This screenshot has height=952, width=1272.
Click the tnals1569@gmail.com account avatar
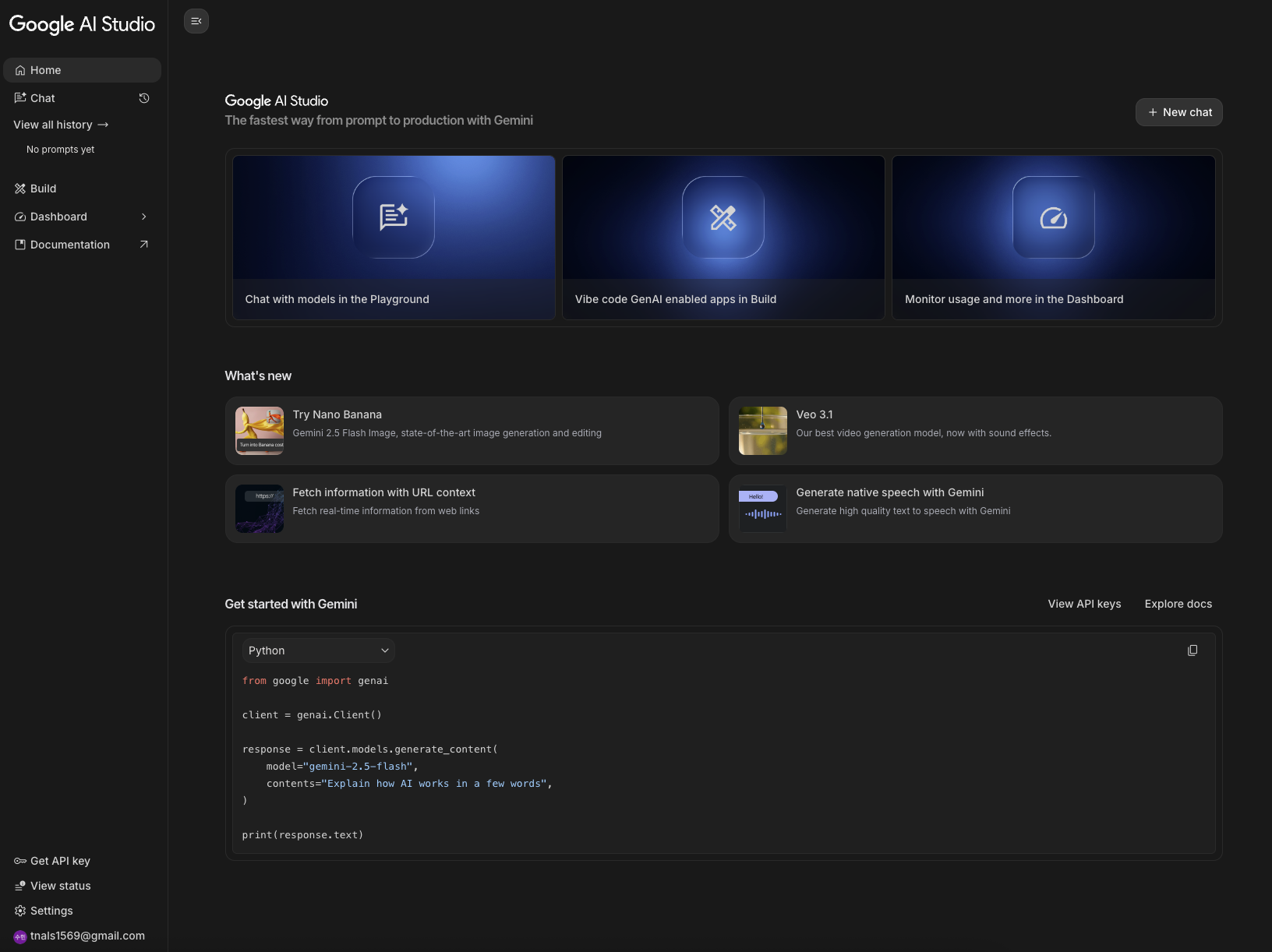(19, 936)
